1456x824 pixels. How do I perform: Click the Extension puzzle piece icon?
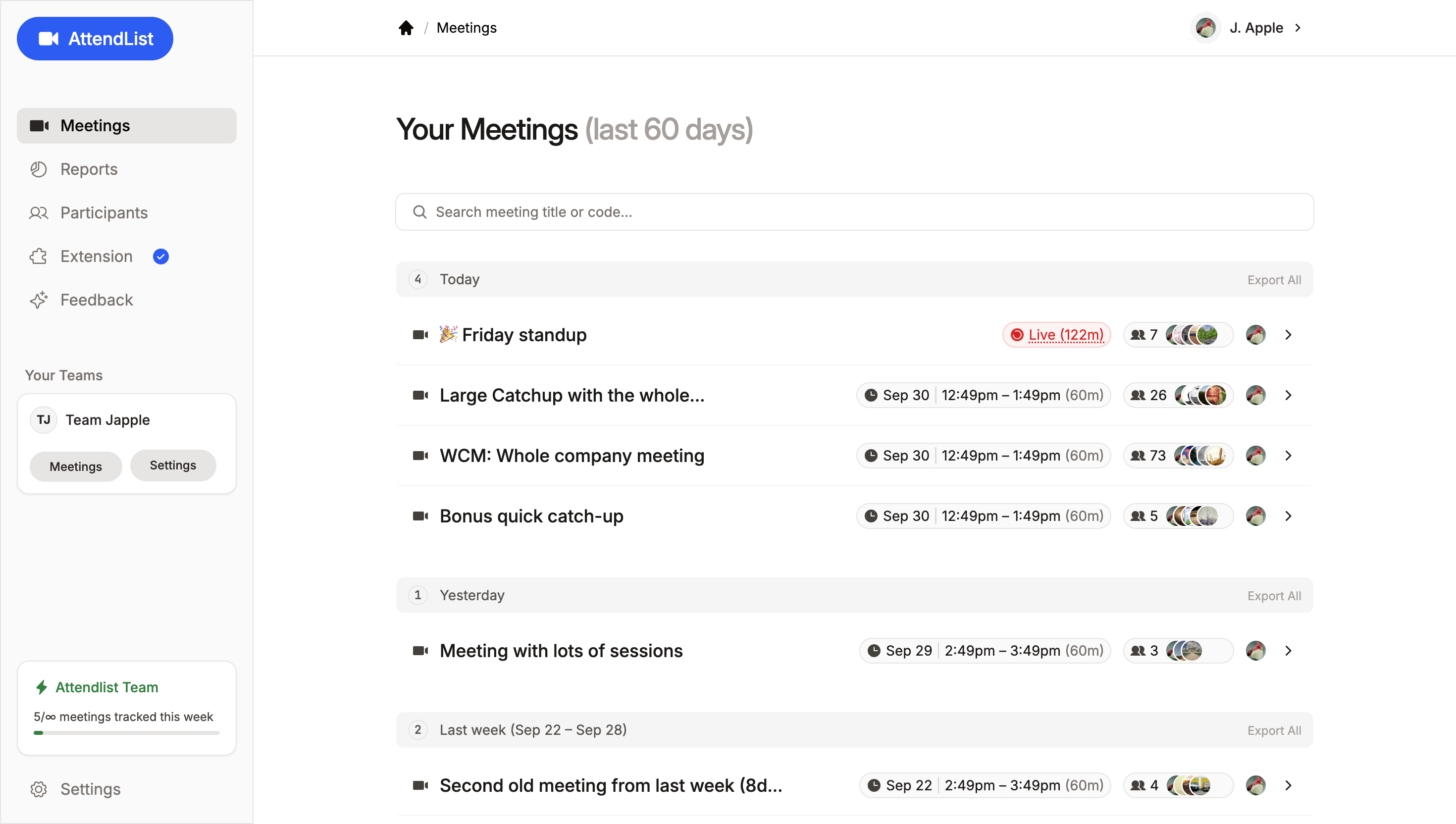tap(39, 257)
